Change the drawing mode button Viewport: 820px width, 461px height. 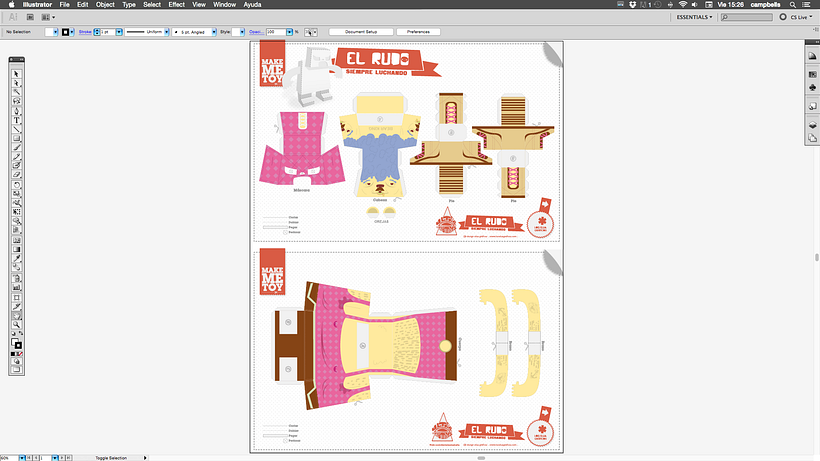tap(16, 362)
